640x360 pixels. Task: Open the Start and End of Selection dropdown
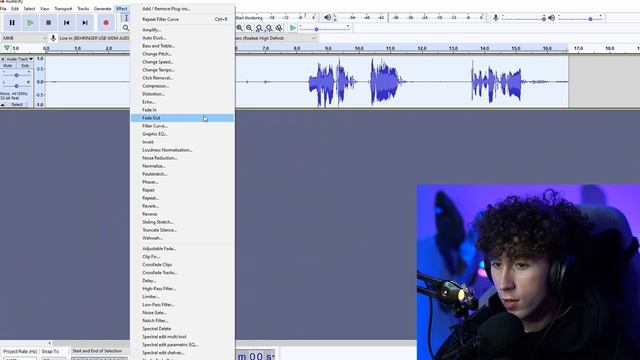[x=100, y=351]
